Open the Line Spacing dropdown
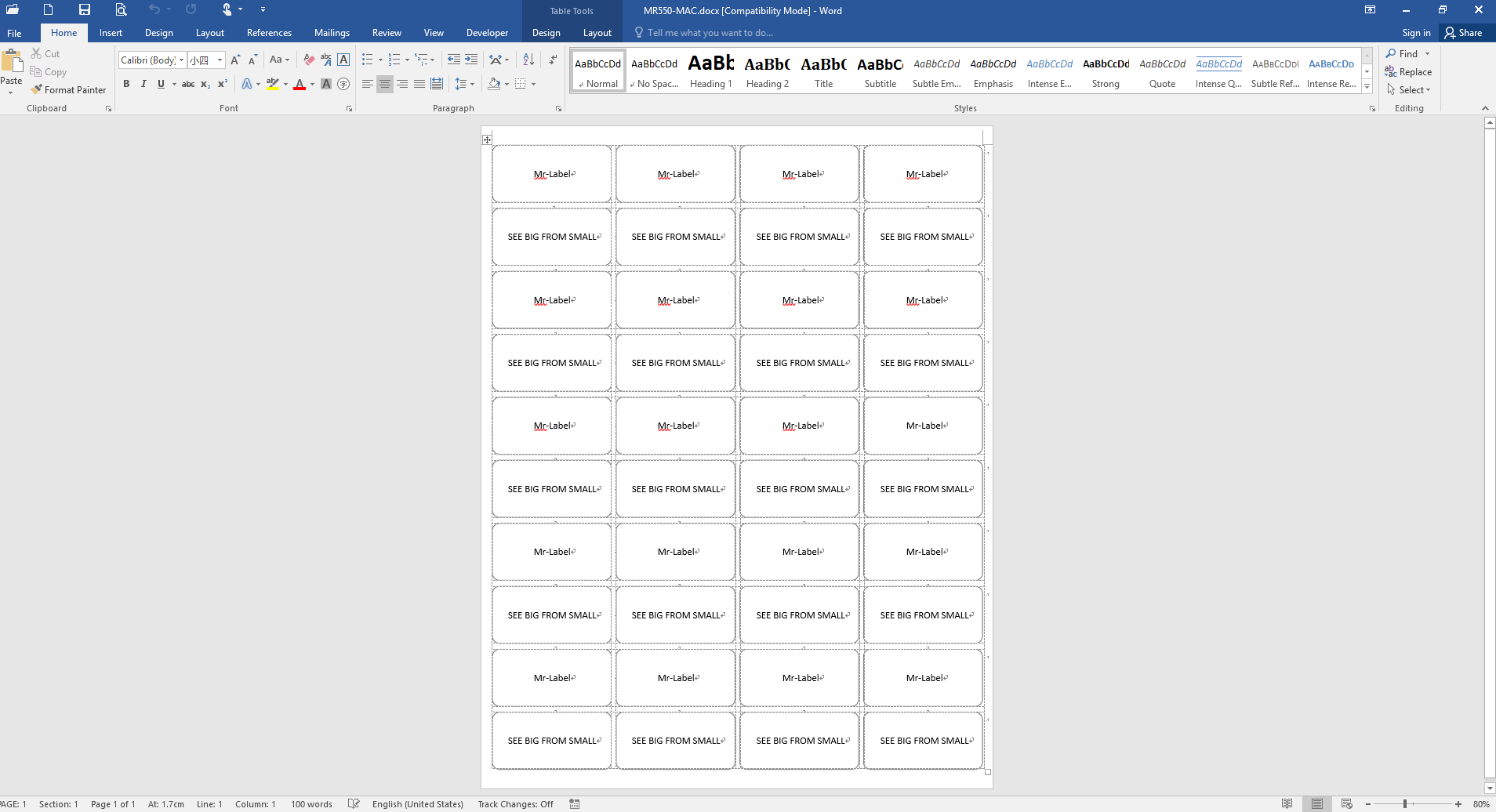Viewport: 1496px width, 812px height. [x=464, y=84]
